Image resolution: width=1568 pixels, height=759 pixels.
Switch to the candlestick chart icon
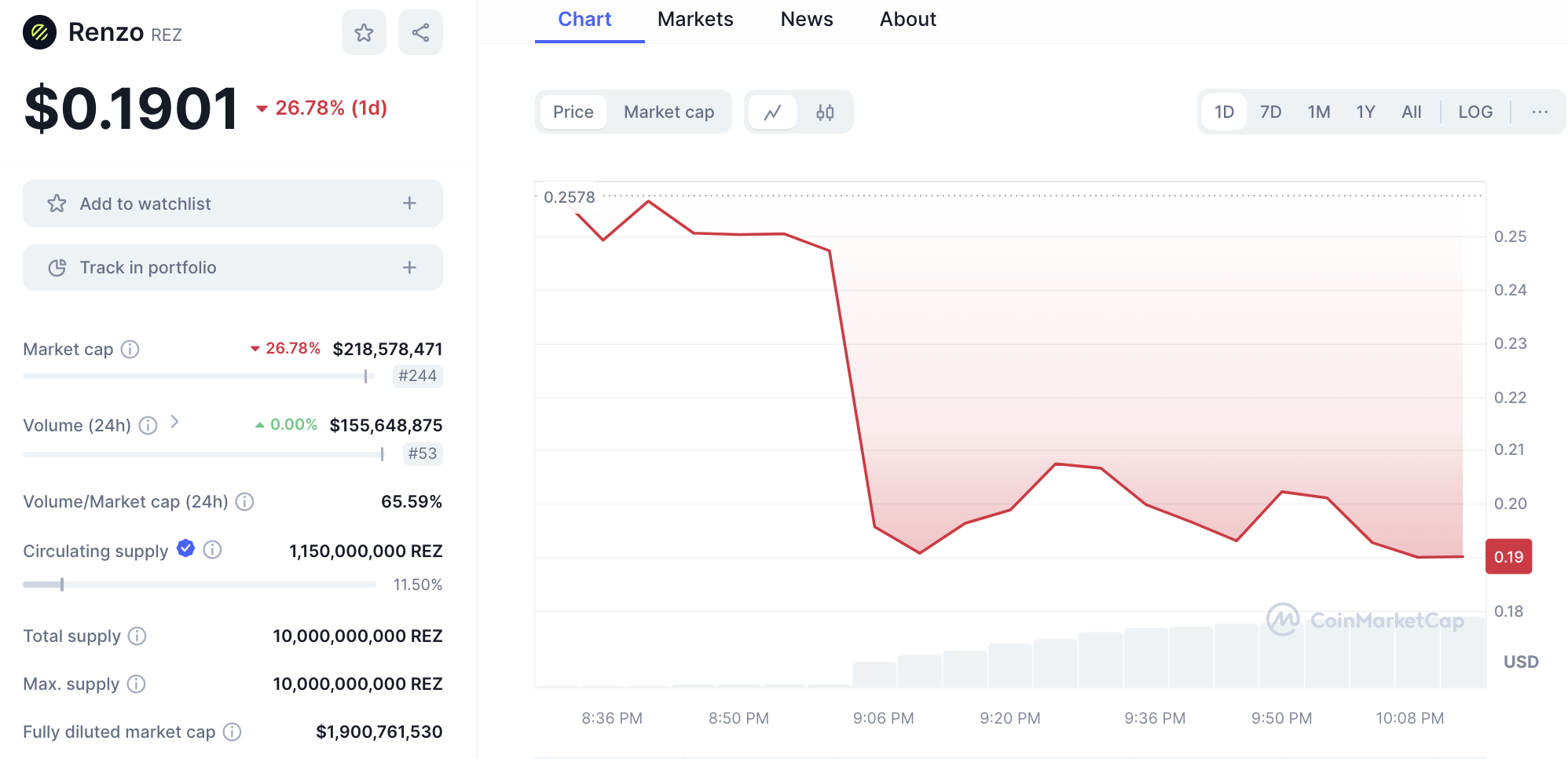click(x=825, y=112)
